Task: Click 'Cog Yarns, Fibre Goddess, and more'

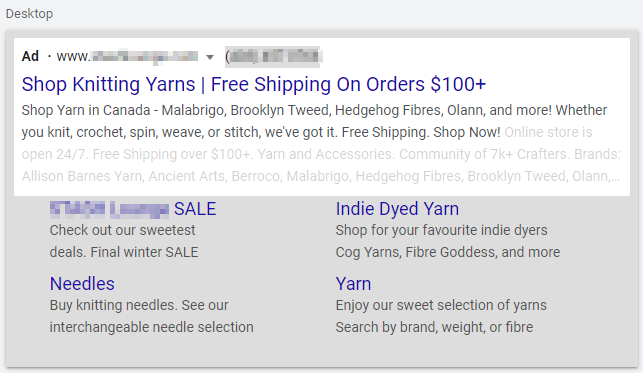Action: click(x=448, y=252)
